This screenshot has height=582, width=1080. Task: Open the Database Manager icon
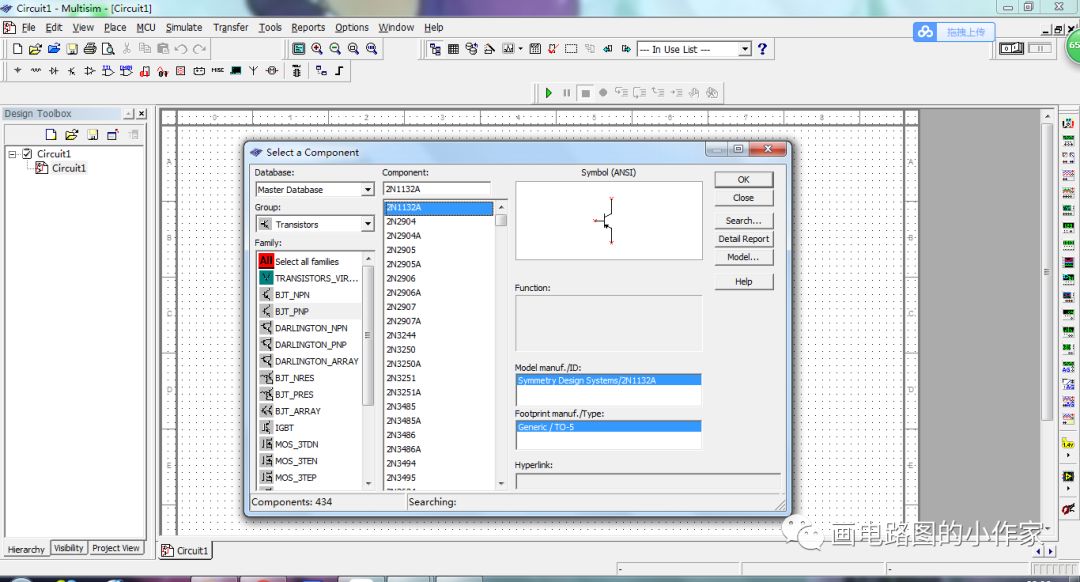[x=471, y=49]
